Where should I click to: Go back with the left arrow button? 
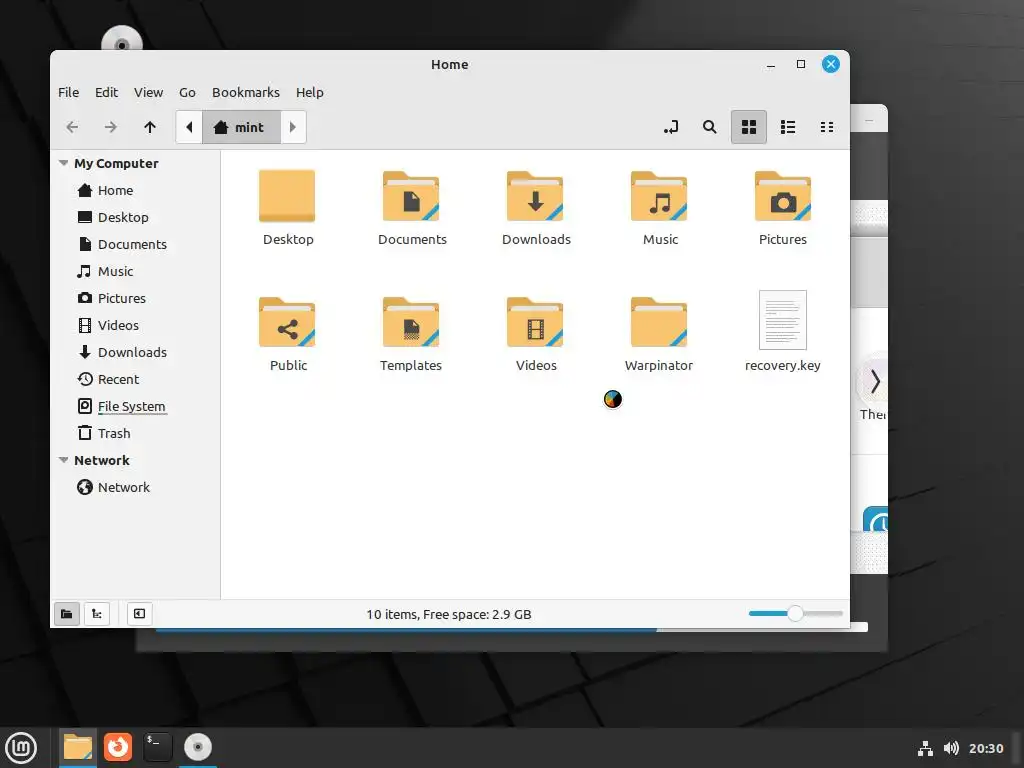(72, 127)
